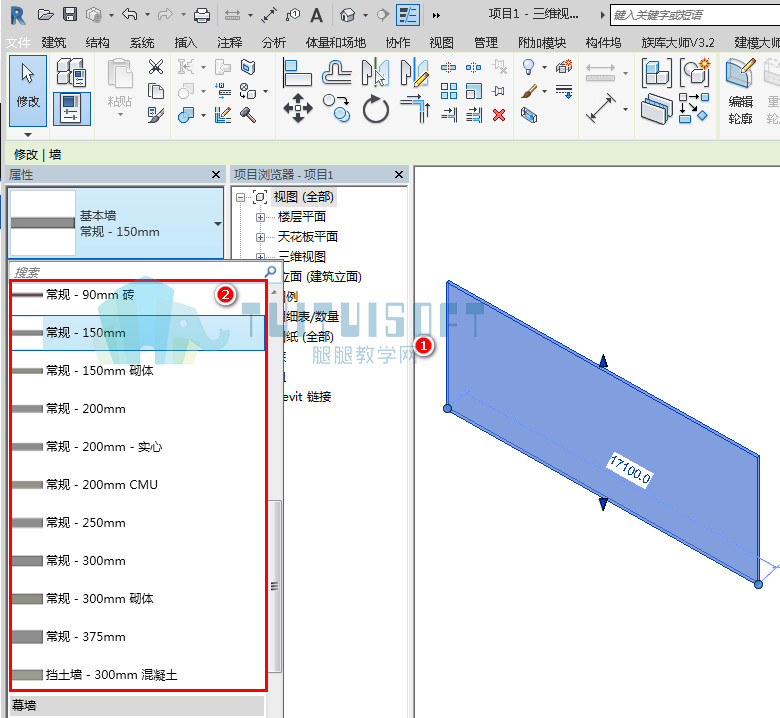Viewport: 780px width, 718px height.
Task: Open the Join Geometry dropdown arrow
Action: coord(203,115)
